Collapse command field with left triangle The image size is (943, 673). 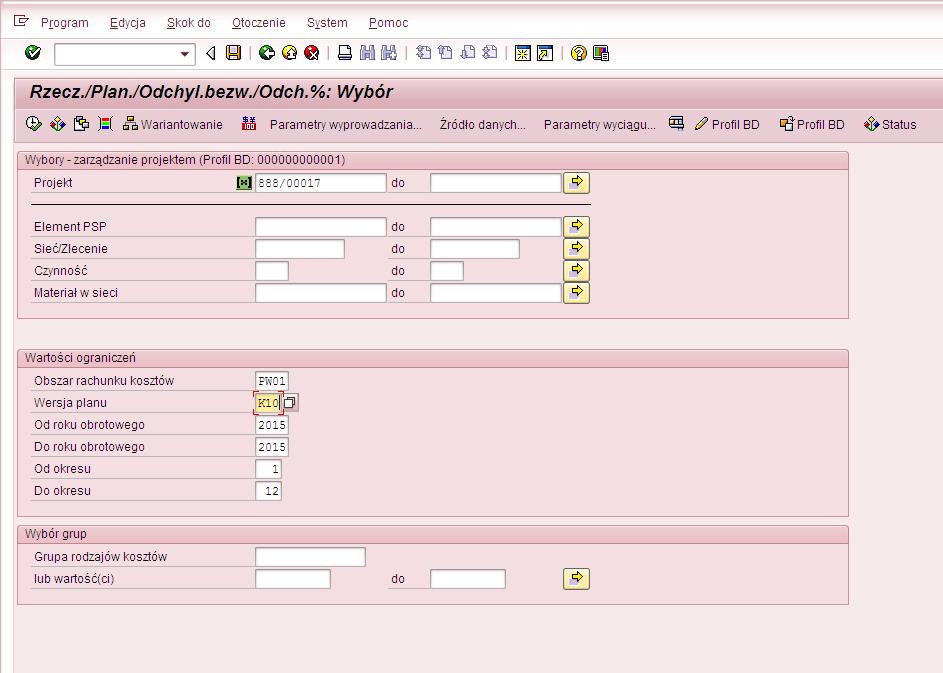click(x=210, y=54)
